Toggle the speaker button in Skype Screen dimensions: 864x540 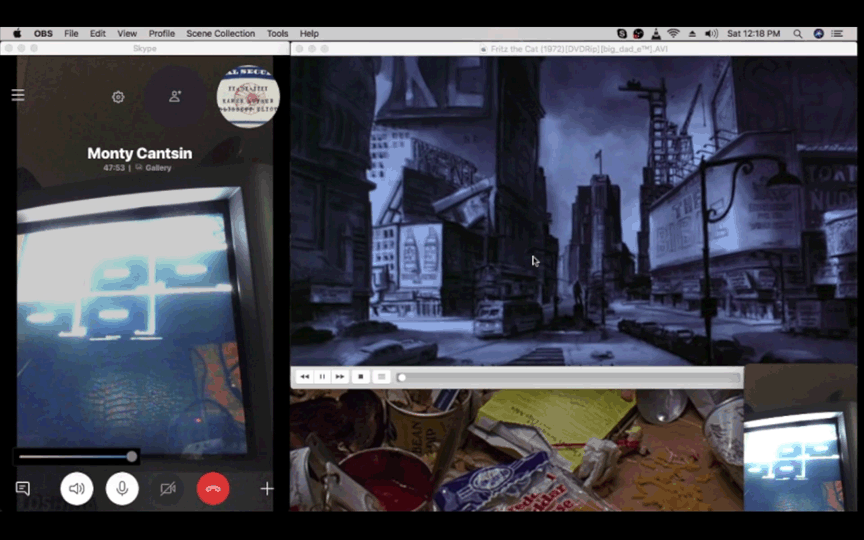[x=77, y=488]
